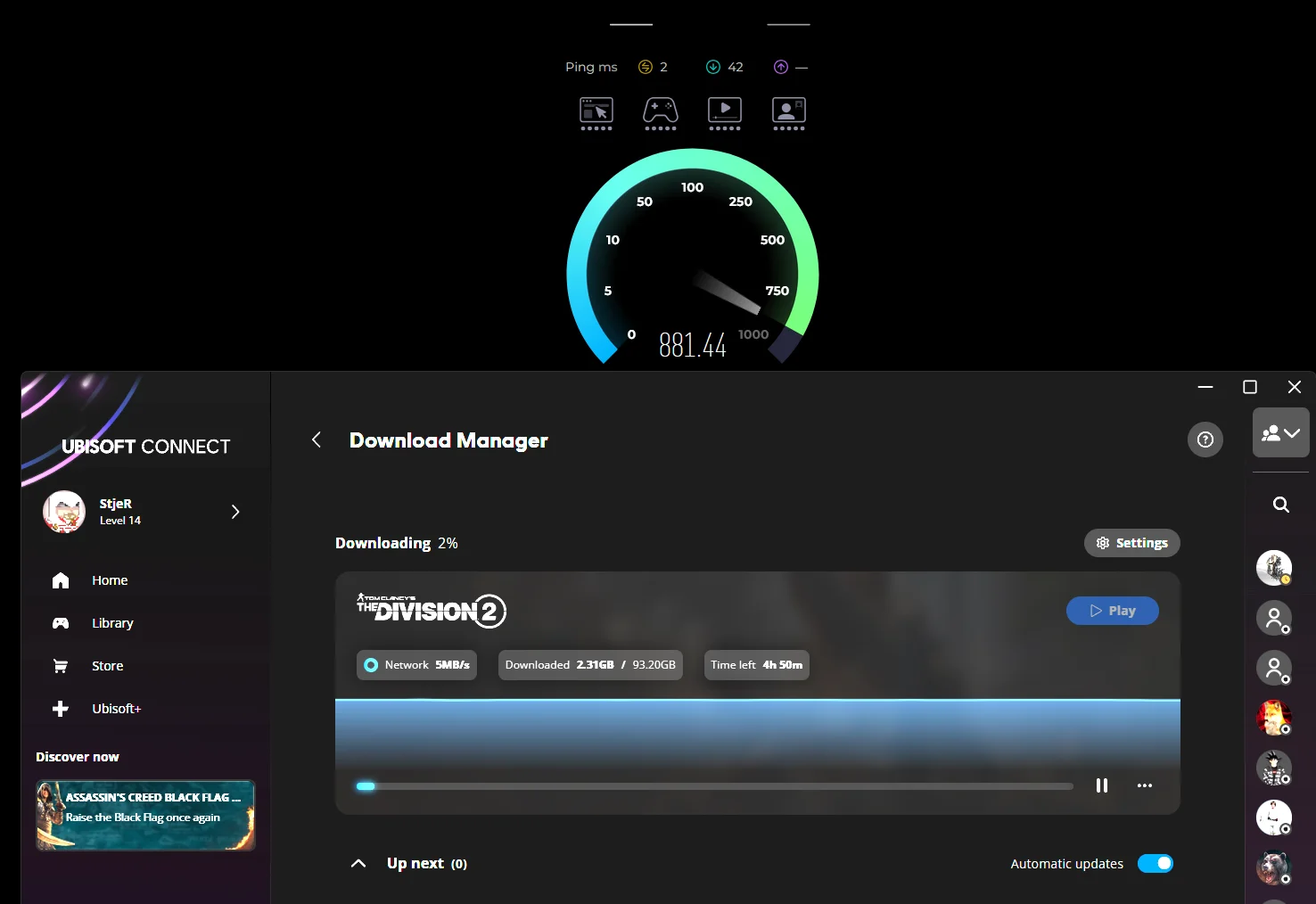Image resolution: width=1316 pixels, height=904 pixels.
Task: Click the Division 2 game logo
Action: [x=432, y=611]
